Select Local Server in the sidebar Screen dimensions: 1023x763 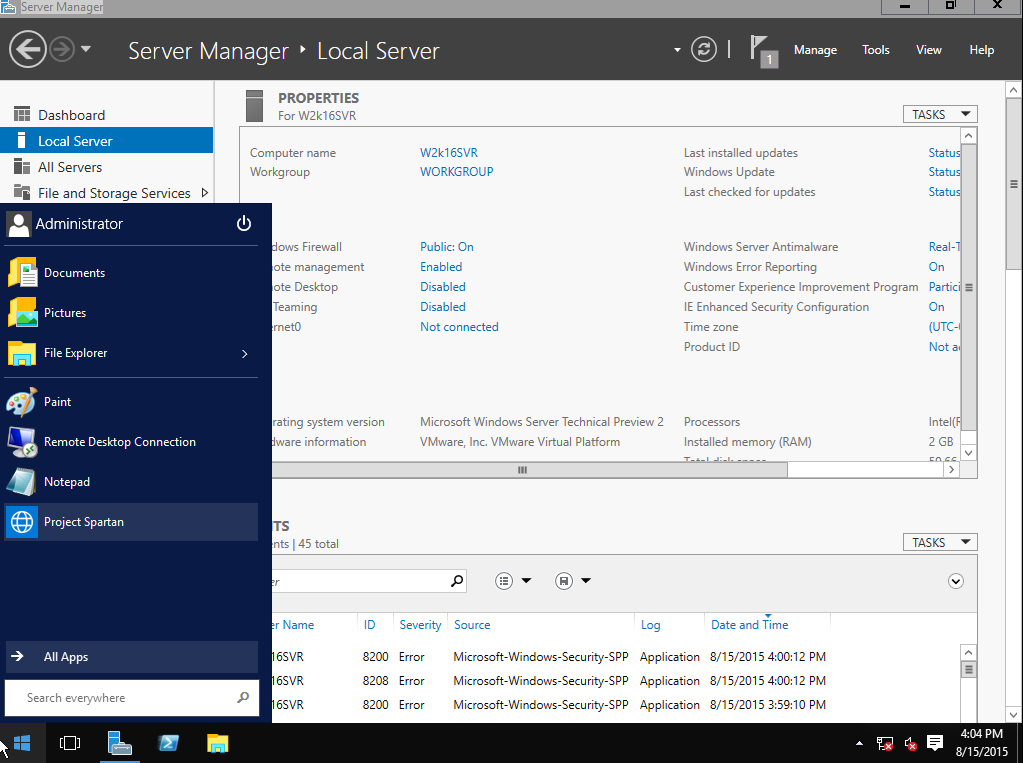(x=76, y=140)
